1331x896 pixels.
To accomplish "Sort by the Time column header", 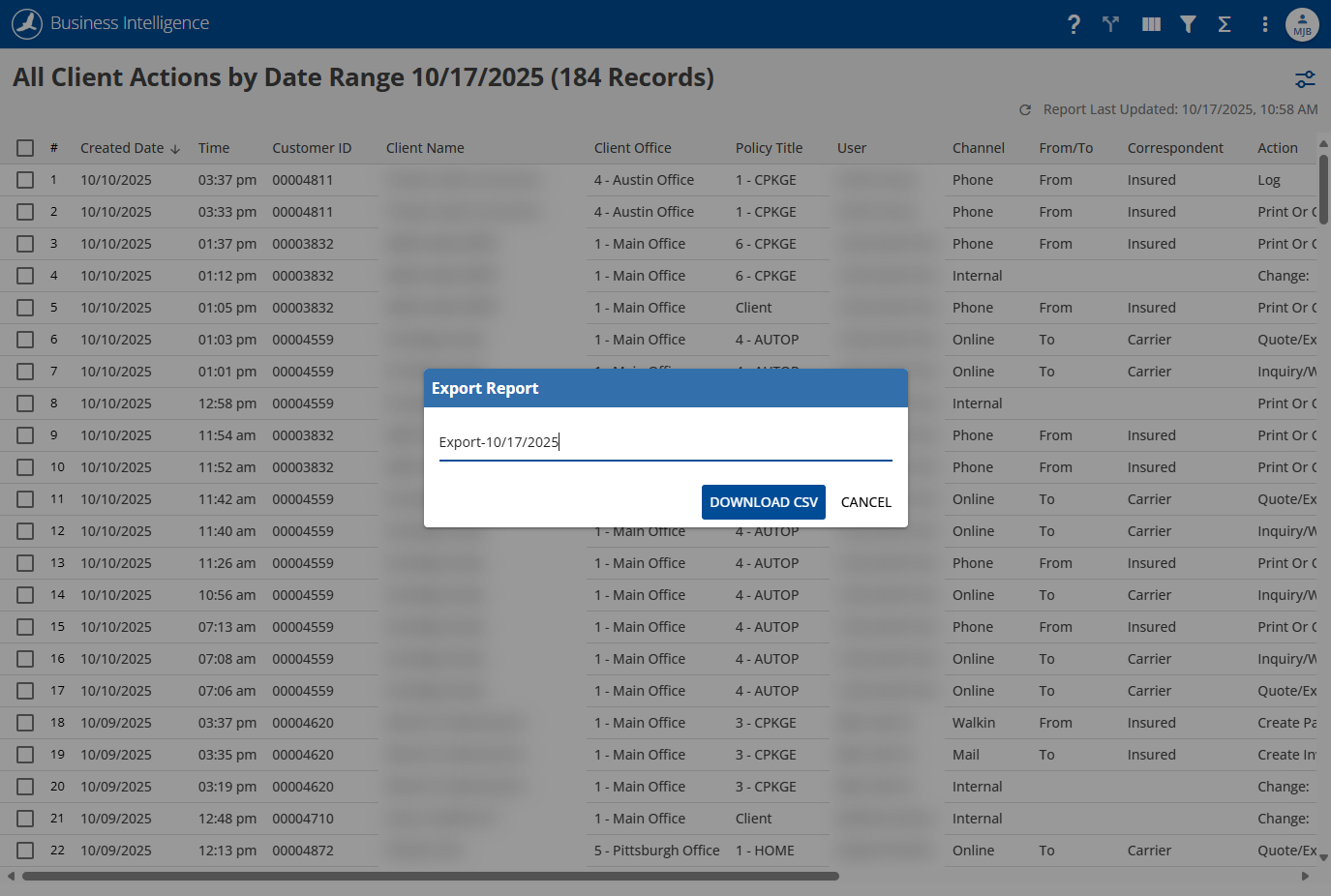I will pyautogui.click(x=214, y=148).
